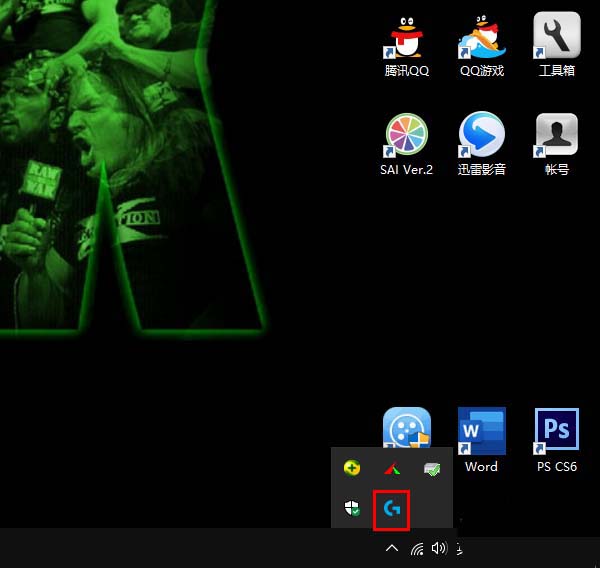Open the yellow 360 plus tray icon

352,468
